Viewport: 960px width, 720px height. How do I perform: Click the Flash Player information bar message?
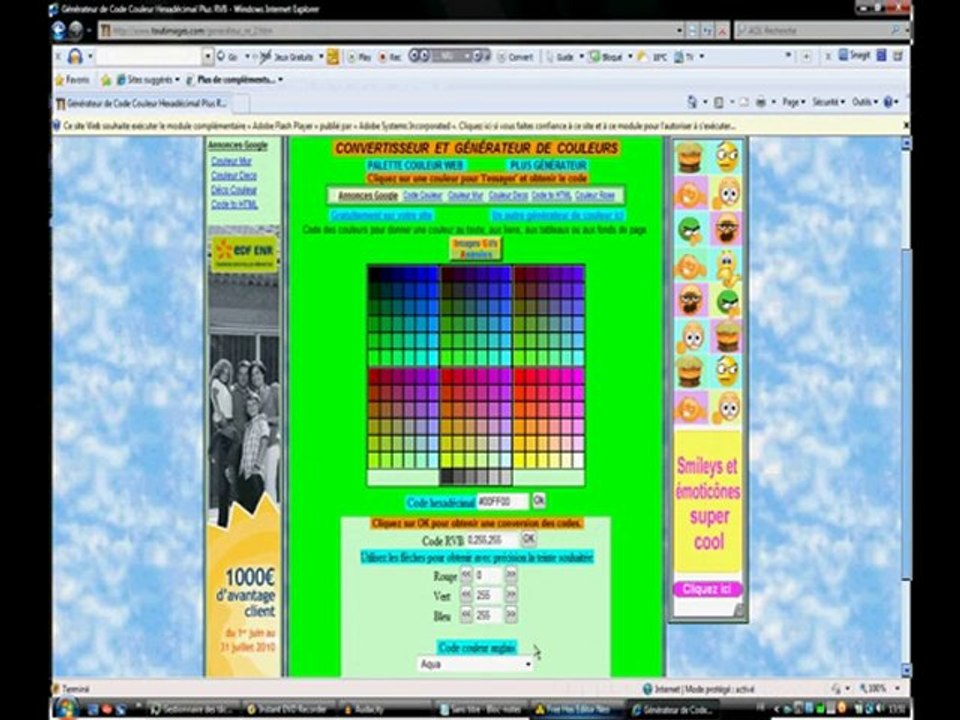(399, 126)
